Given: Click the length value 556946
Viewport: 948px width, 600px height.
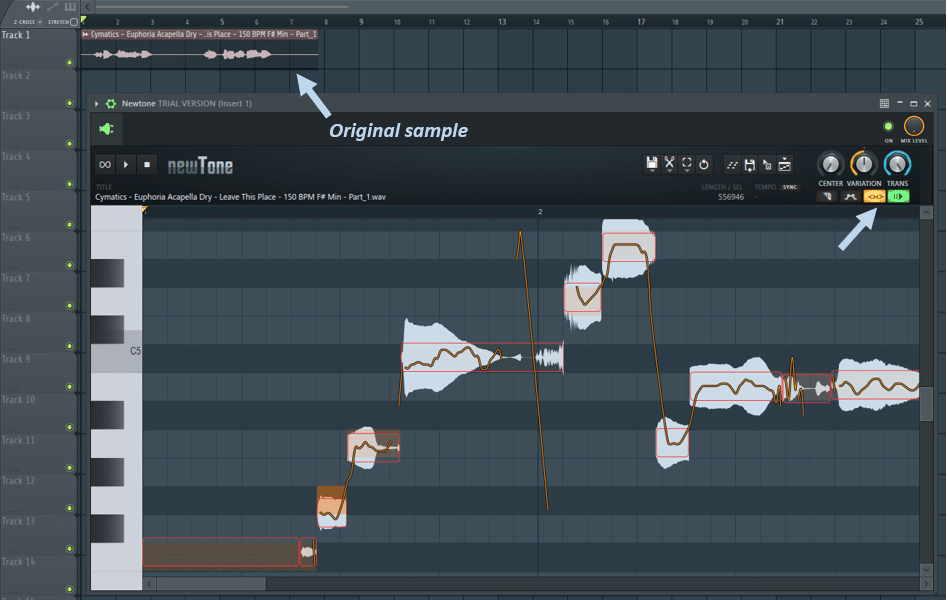Looking at the screenshot, I should point(731,197).
